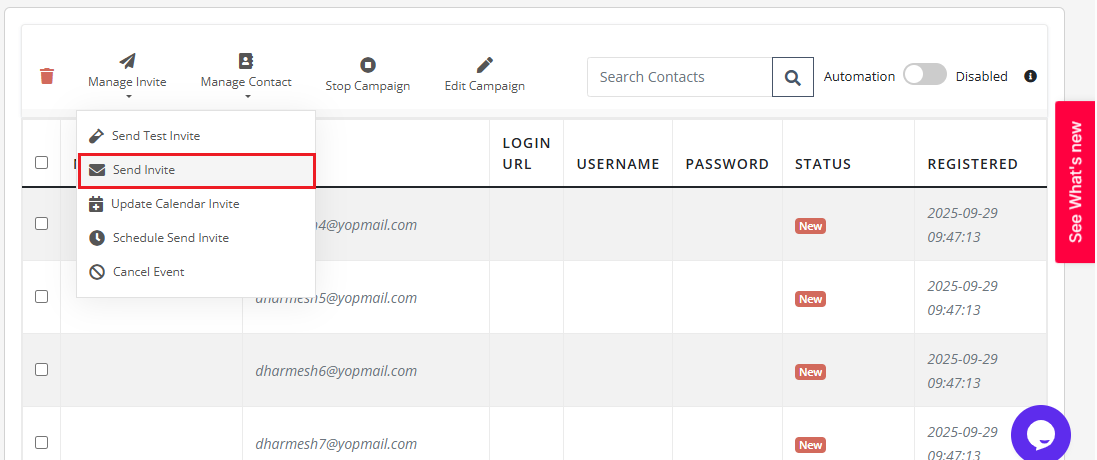Expand the Manage Contact dropdown arrow
1097x460 pixels.
coord(246,97)
